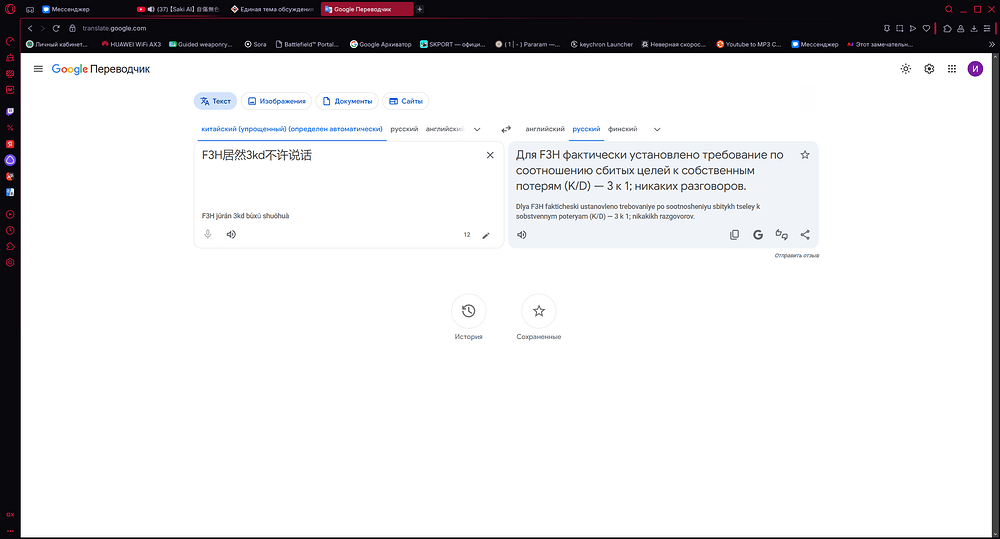The height and width of the screenshot is (539, 1000).
Task: Switch to the Единая тема обсуждения tab
Action: point(272,10)
